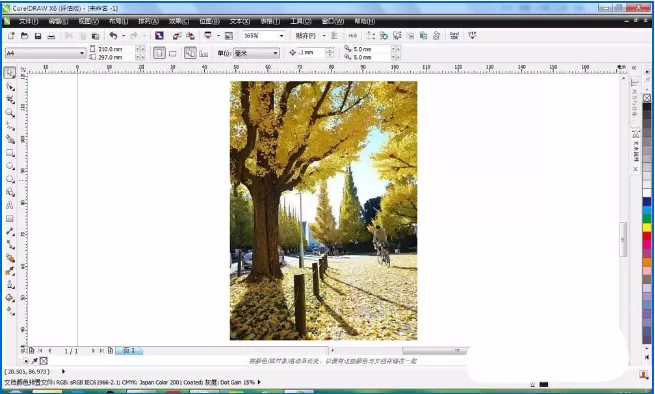Open the 效果(C) menu

coord(179,21)
